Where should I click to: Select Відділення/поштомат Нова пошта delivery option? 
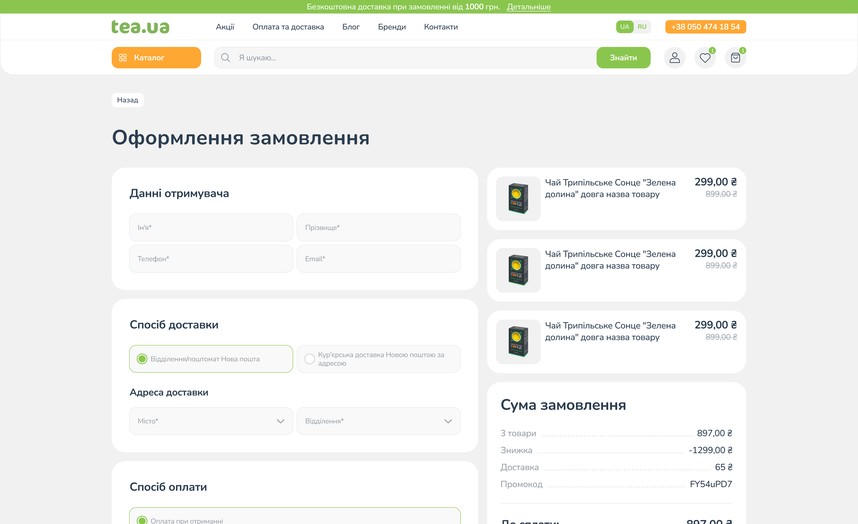(x=211, y=359)
